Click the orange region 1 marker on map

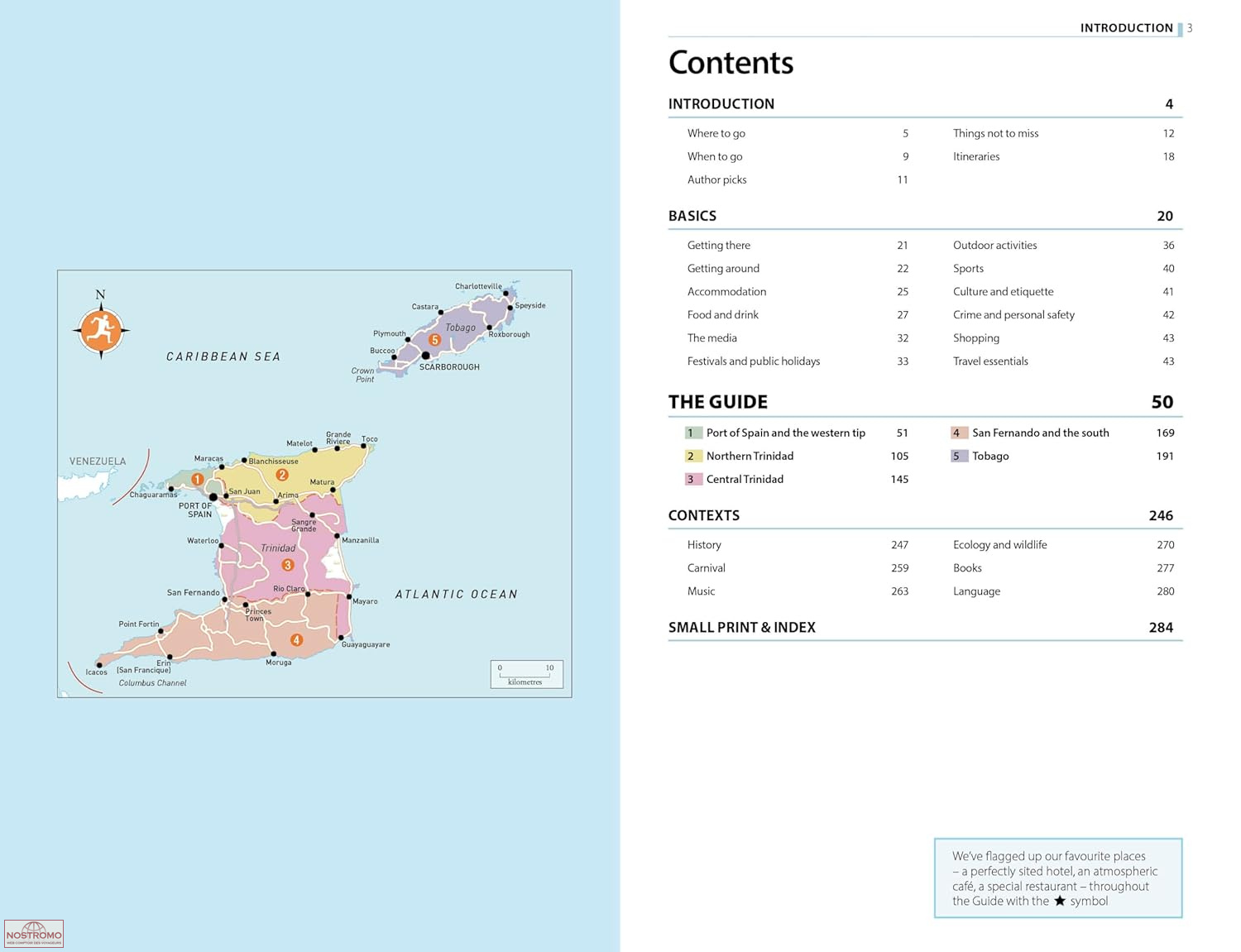pos(197,479)
